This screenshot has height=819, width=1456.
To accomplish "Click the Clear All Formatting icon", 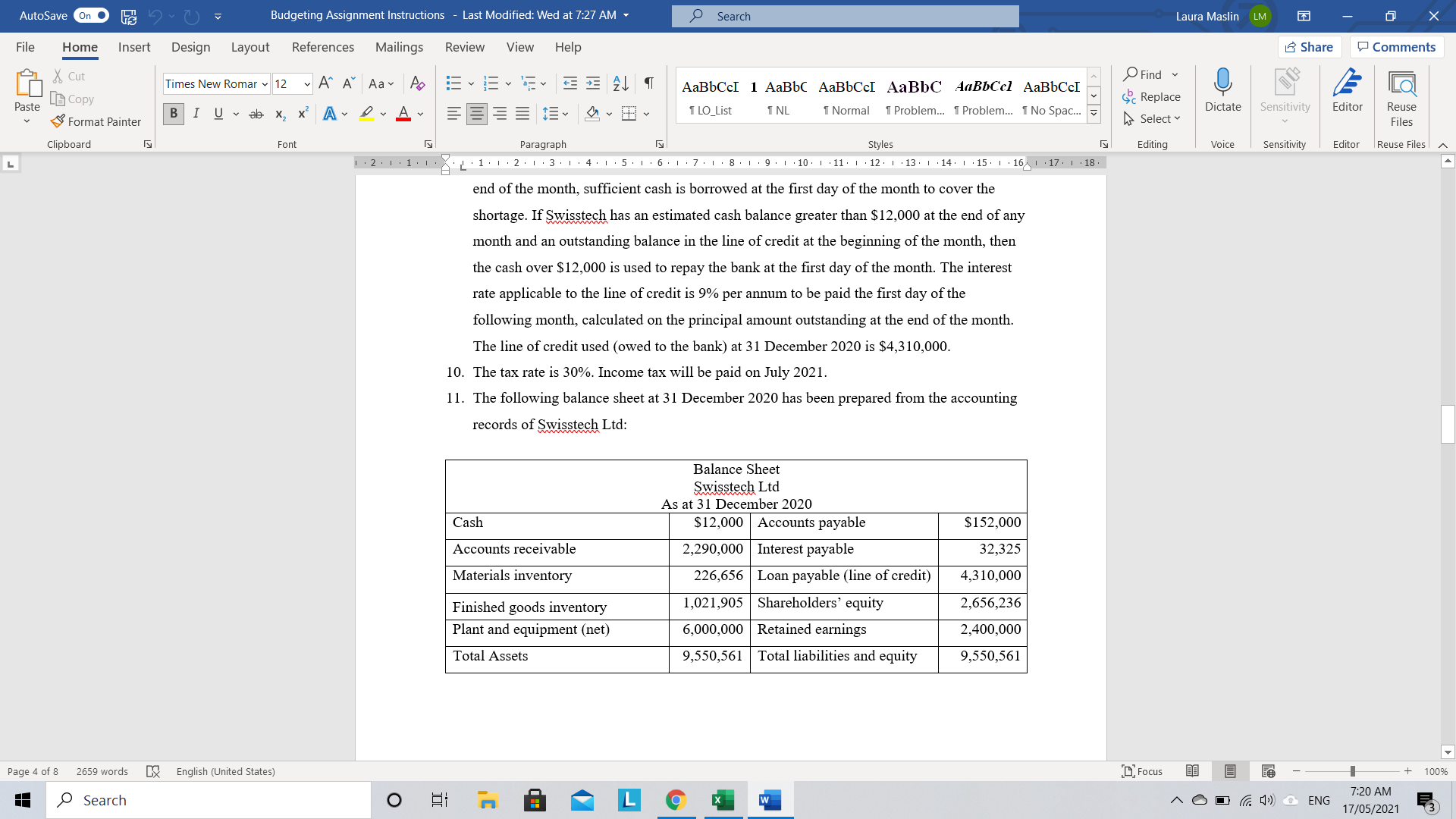I will [417, 83].
